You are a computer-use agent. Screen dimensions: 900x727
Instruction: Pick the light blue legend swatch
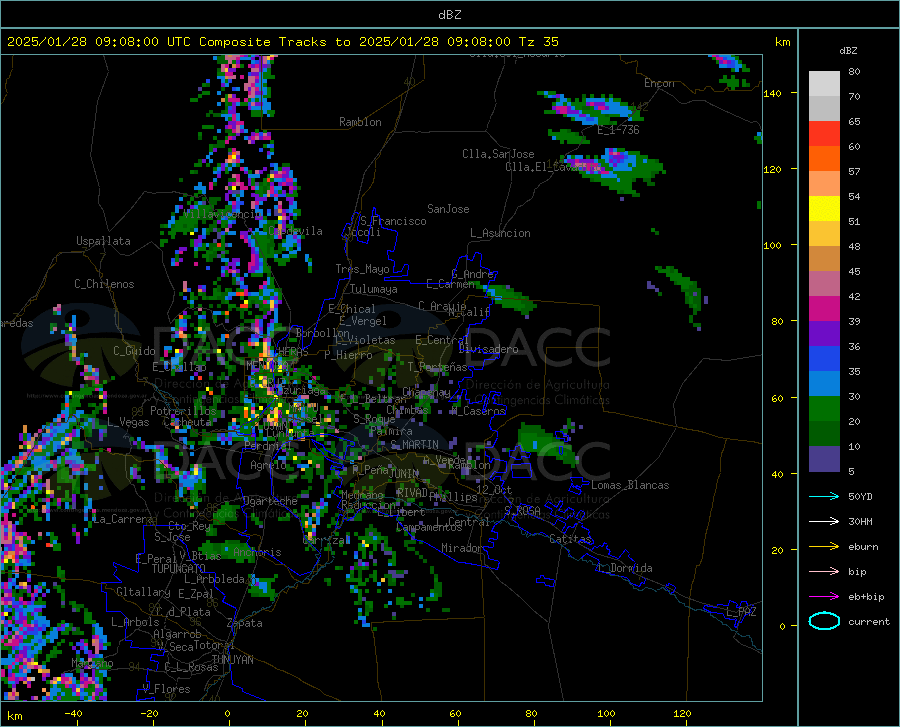[x=824, y=384]
